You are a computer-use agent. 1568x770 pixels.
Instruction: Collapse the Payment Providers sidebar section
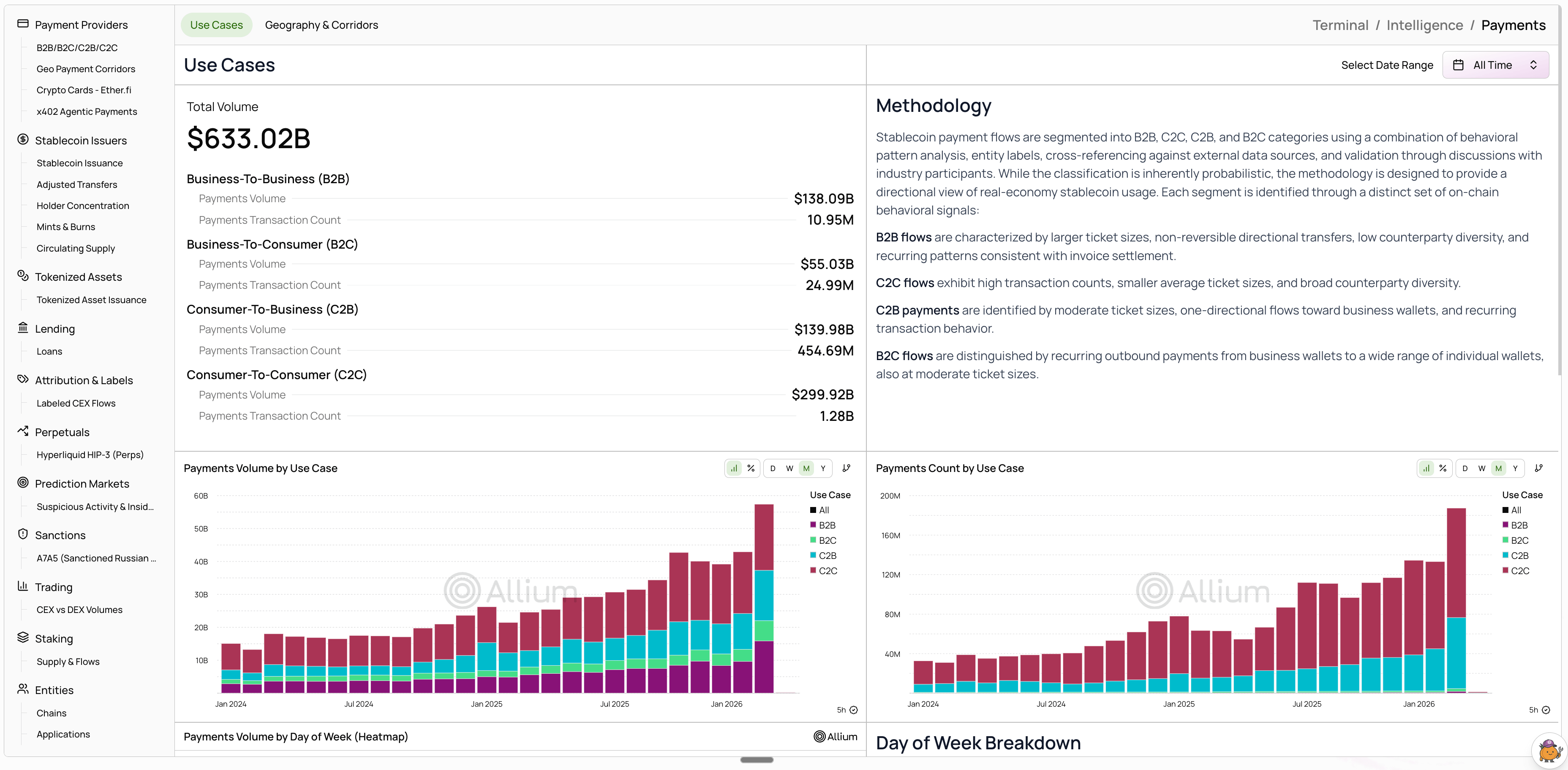(x=81, y=25)
